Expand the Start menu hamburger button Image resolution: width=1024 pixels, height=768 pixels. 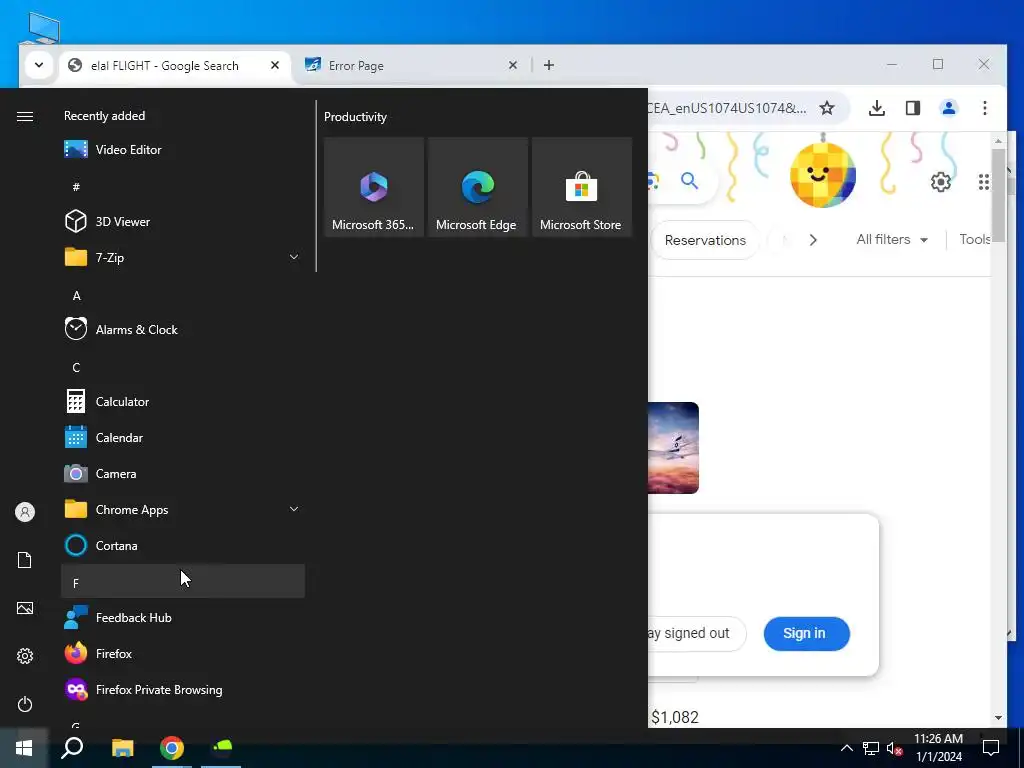click(25, 116)
